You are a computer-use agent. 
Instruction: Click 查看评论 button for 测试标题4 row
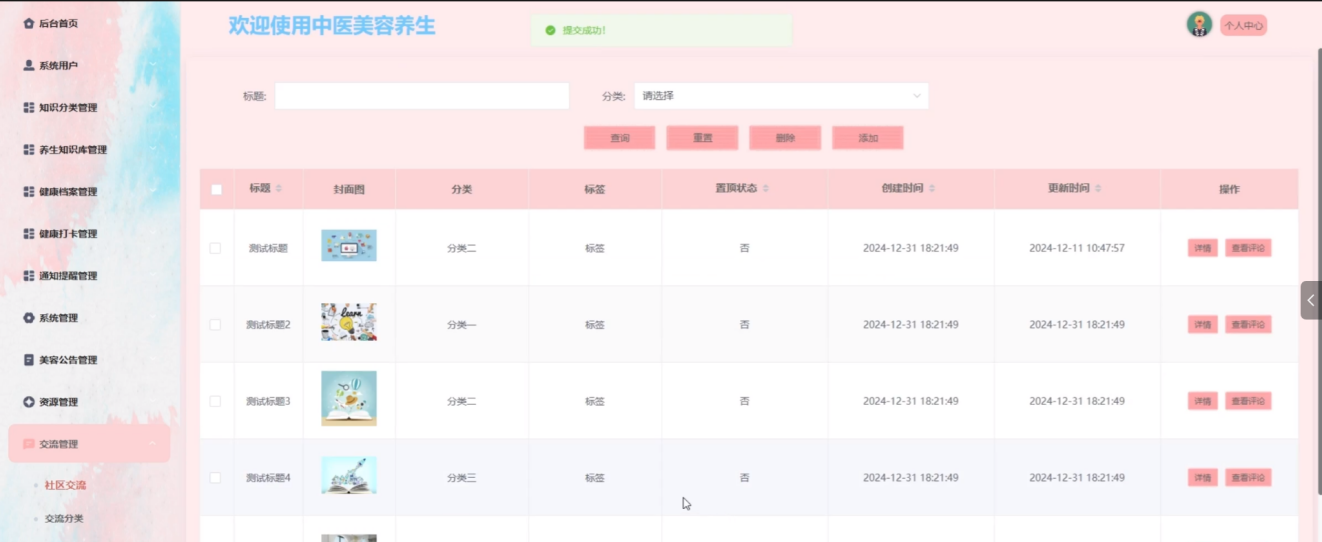pos(1248,478)
